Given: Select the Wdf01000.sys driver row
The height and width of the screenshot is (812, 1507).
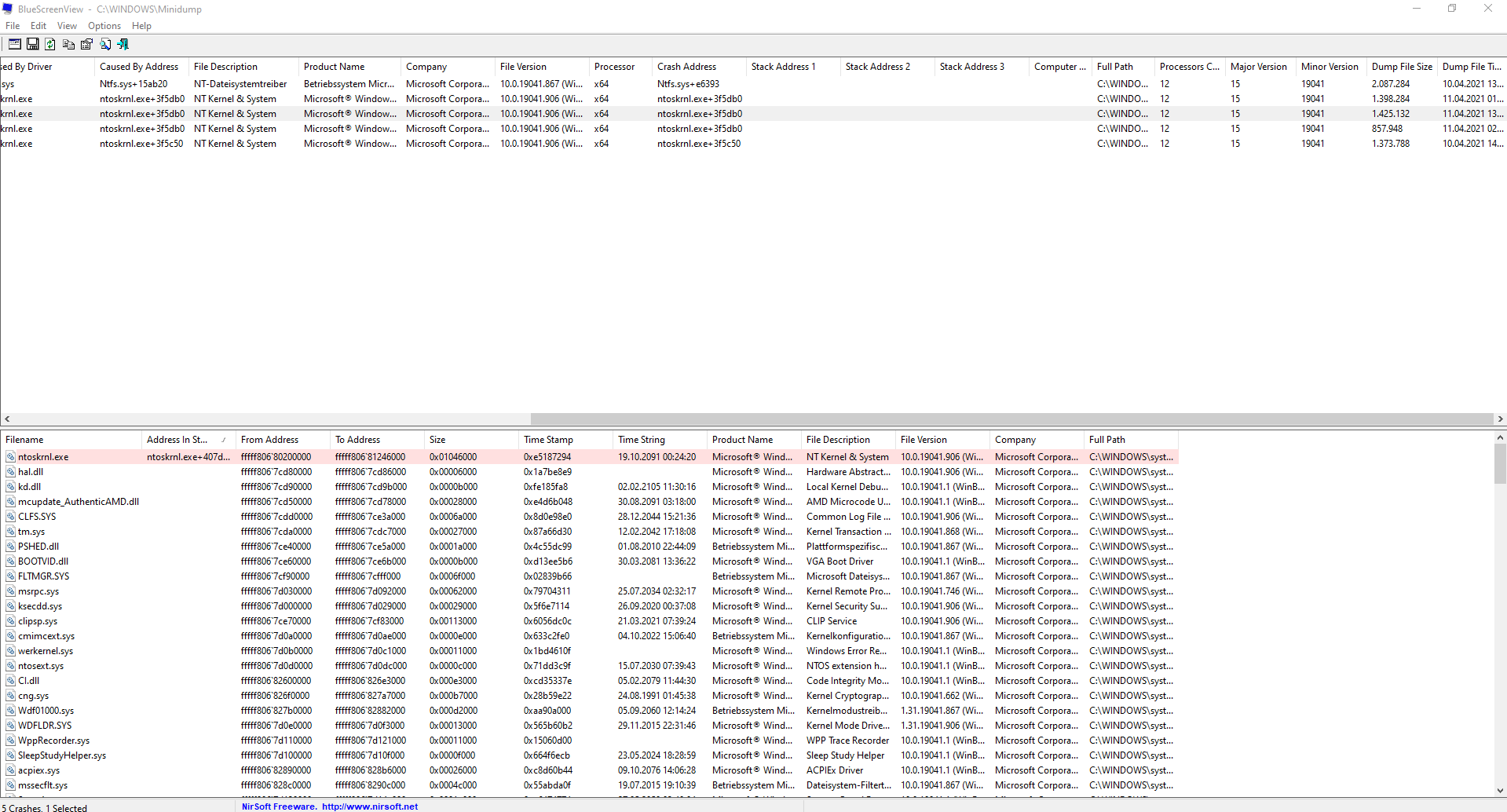Looking at the screenshot, I should (589, 711).
